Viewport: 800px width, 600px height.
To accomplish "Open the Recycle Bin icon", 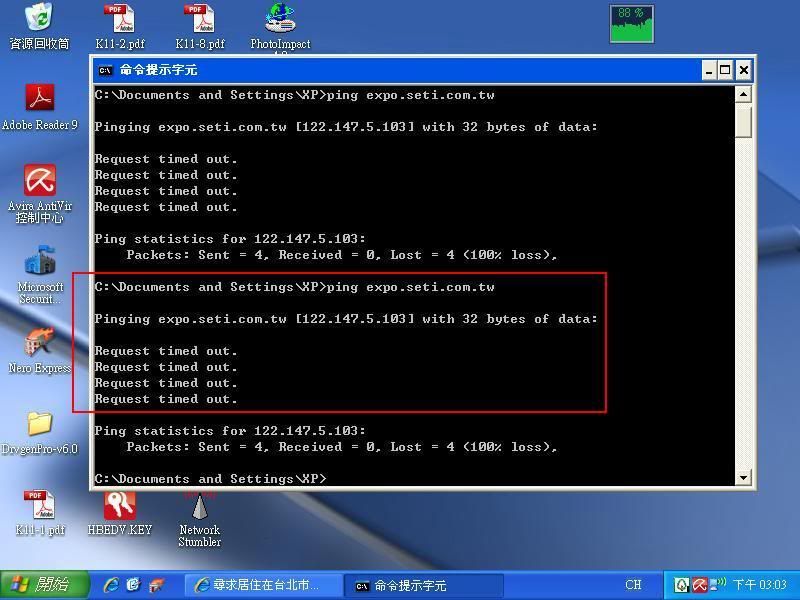I will [39, 19].
